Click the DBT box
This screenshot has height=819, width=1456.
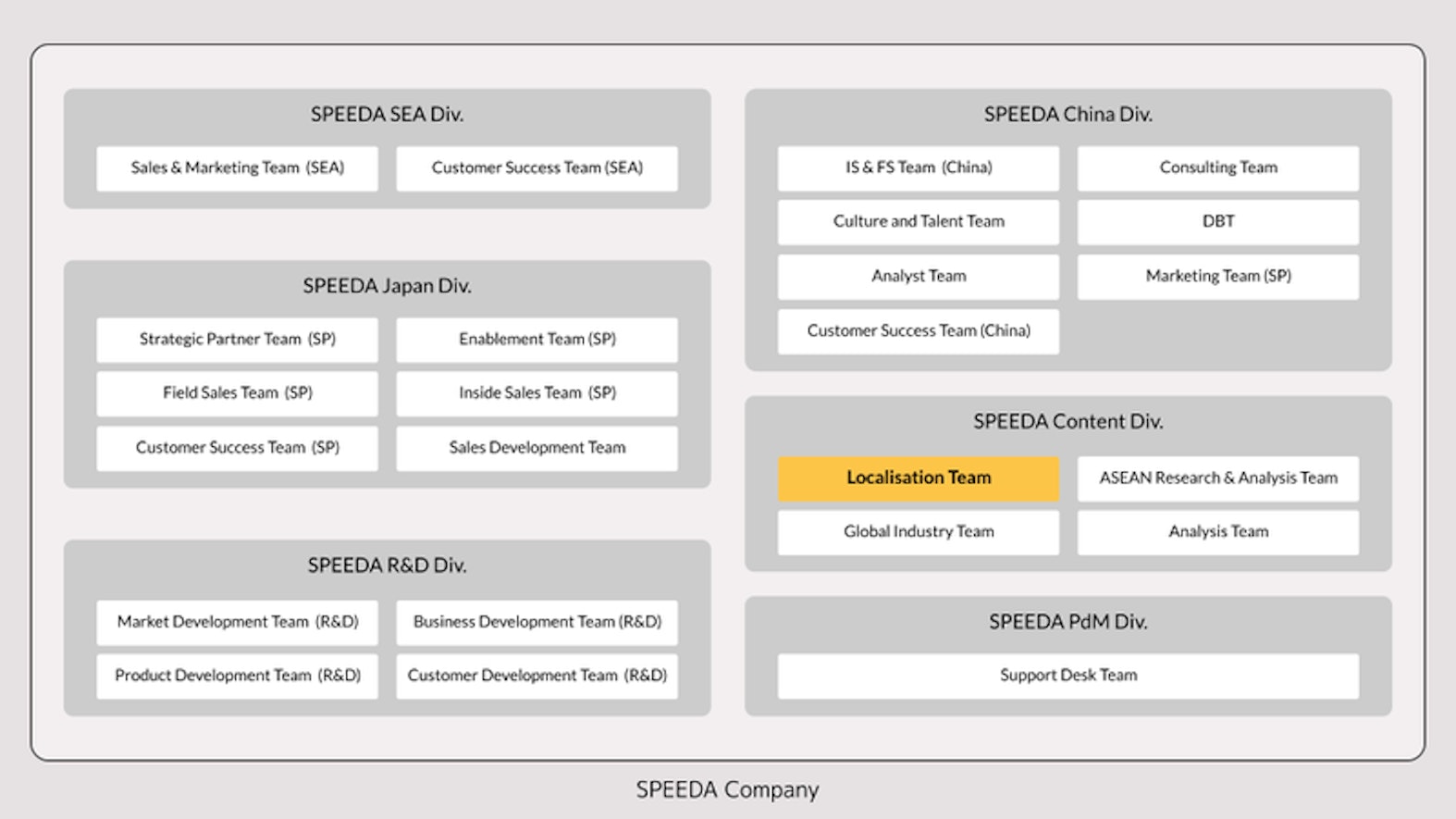pos(1218,222)
